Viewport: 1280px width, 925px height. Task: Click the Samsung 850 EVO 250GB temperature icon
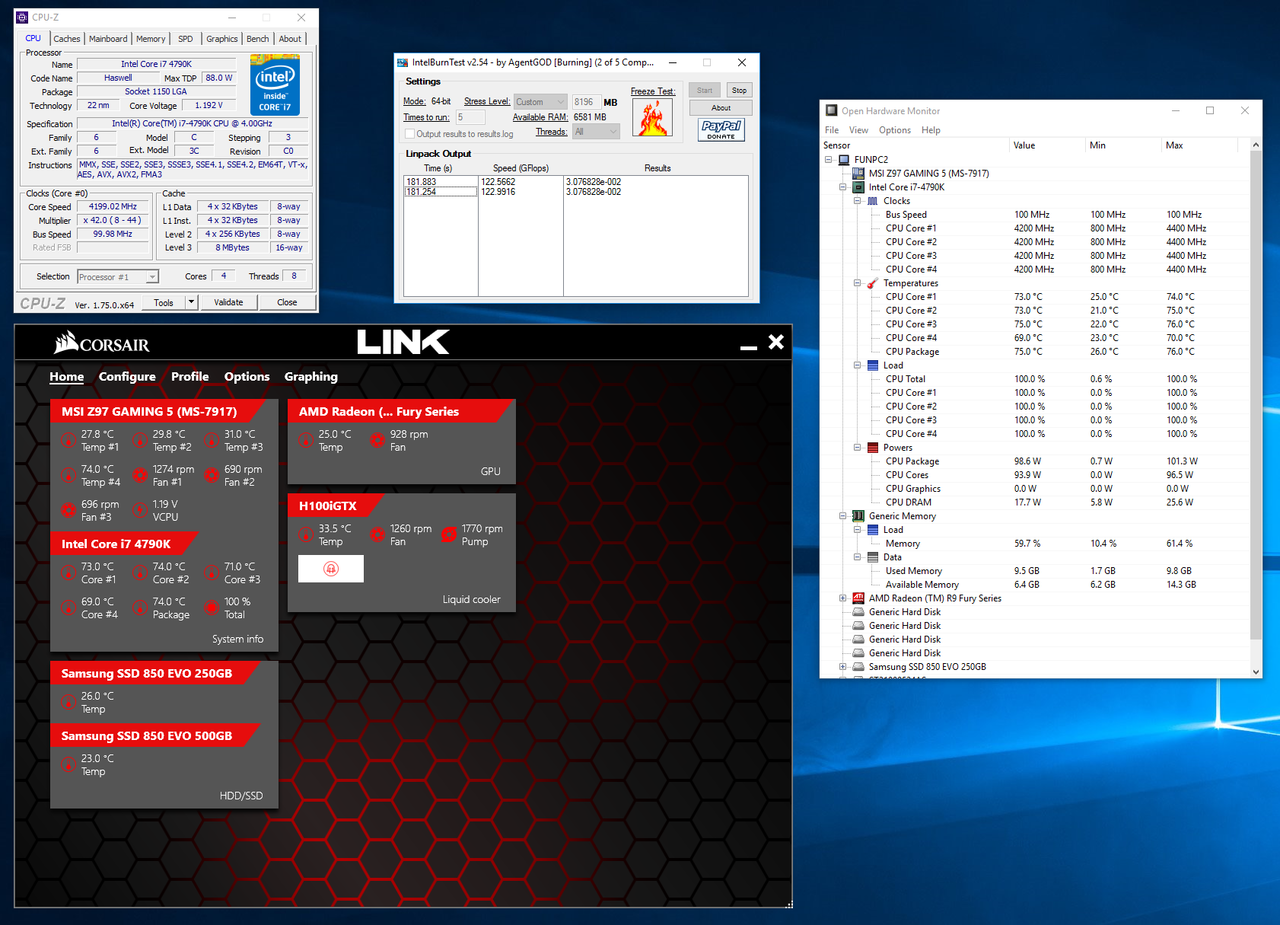coord(68,702)
